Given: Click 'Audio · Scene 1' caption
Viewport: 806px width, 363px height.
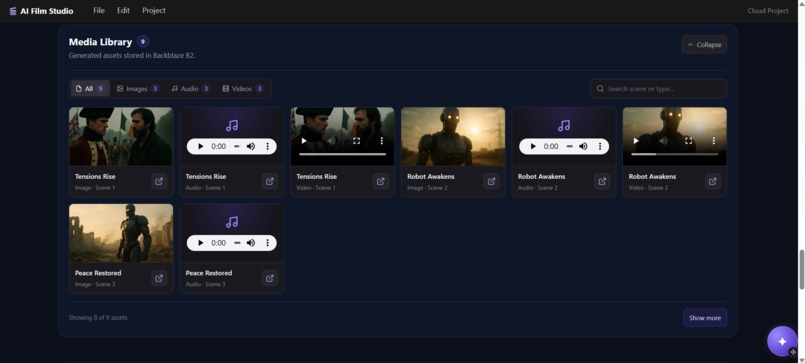Looking at the screenshot, I should (205, 188).
